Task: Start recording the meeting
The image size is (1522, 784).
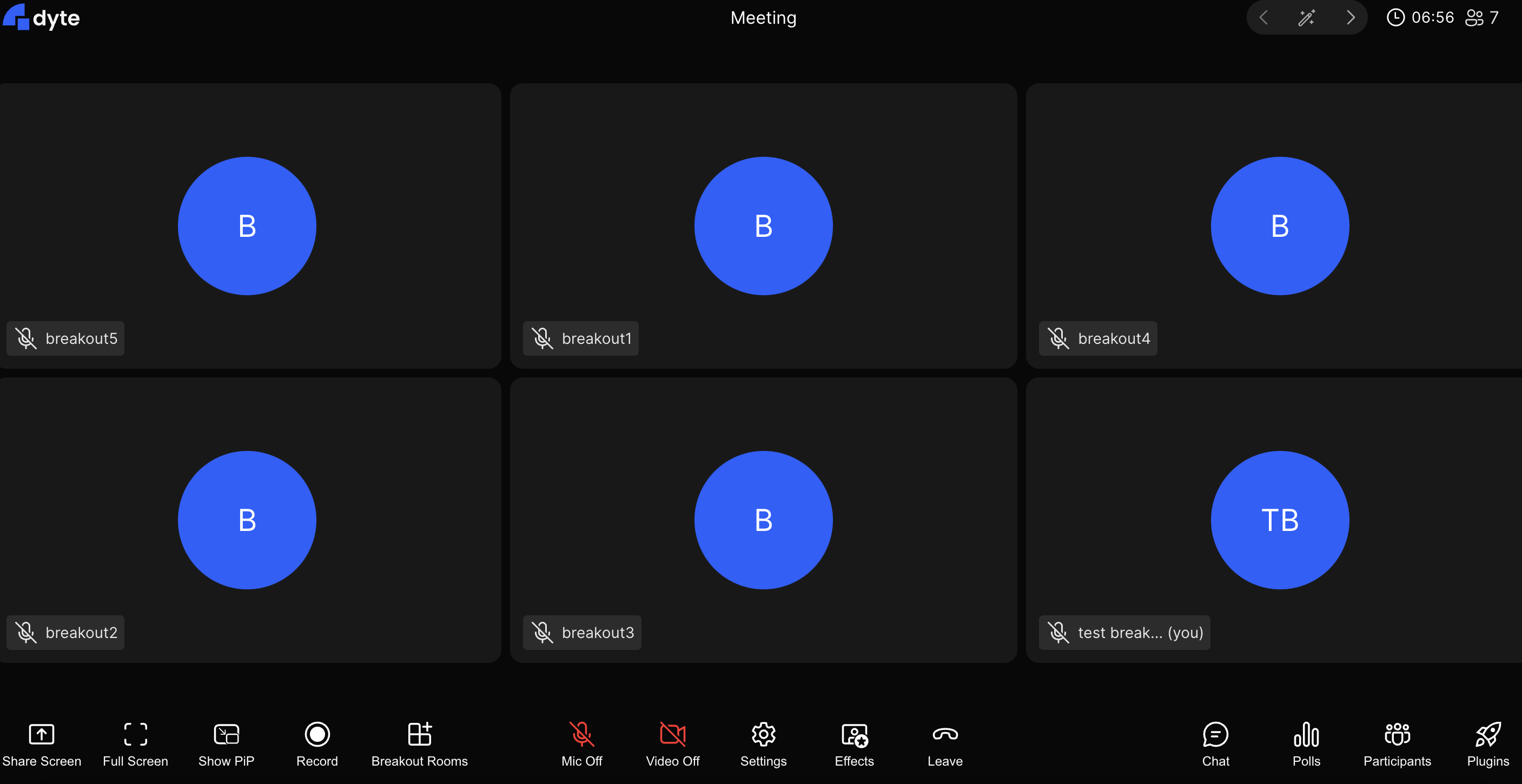Action: point(317,734)
